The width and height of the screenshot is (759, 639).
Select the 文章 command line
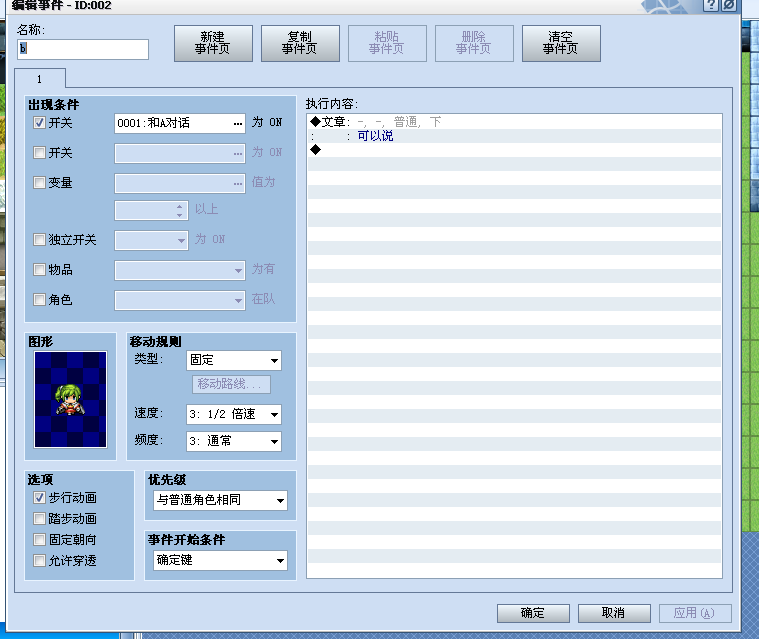point(515,122)
